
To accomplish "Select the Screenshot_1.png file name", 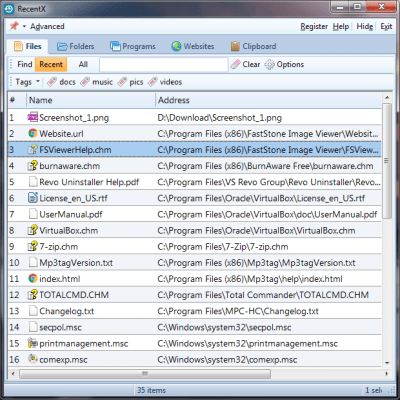I will tap(74, 118).
